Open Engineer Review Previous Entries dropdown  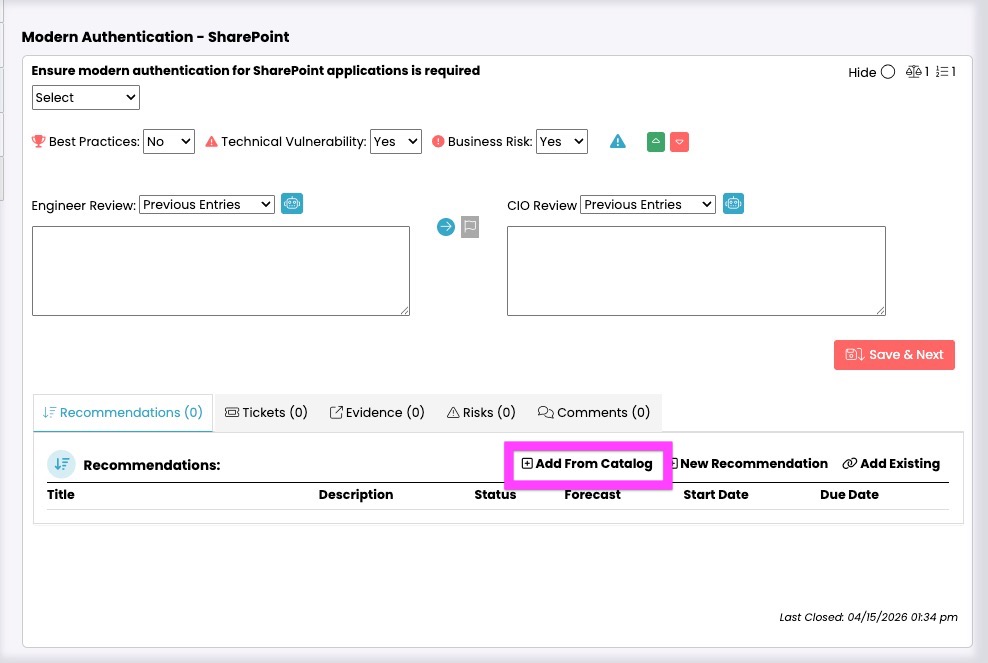coord(207,205)
